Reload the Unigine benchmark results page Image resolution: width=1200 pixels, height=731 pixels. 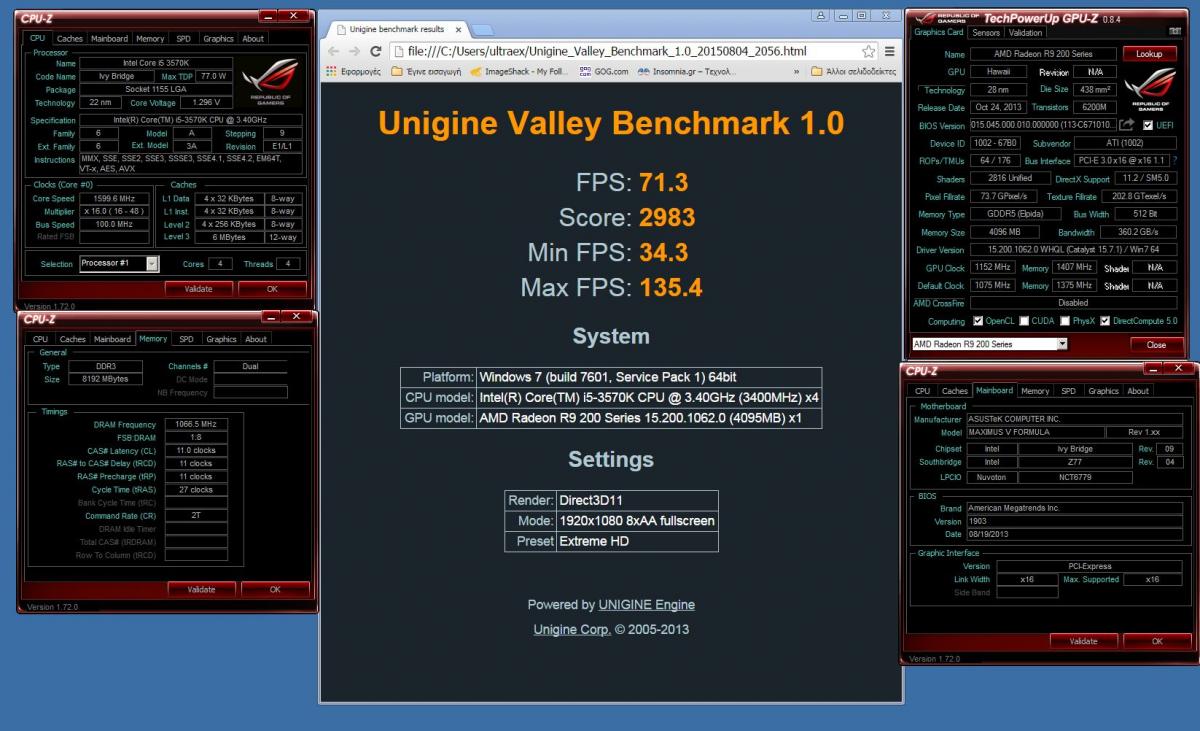376,51
